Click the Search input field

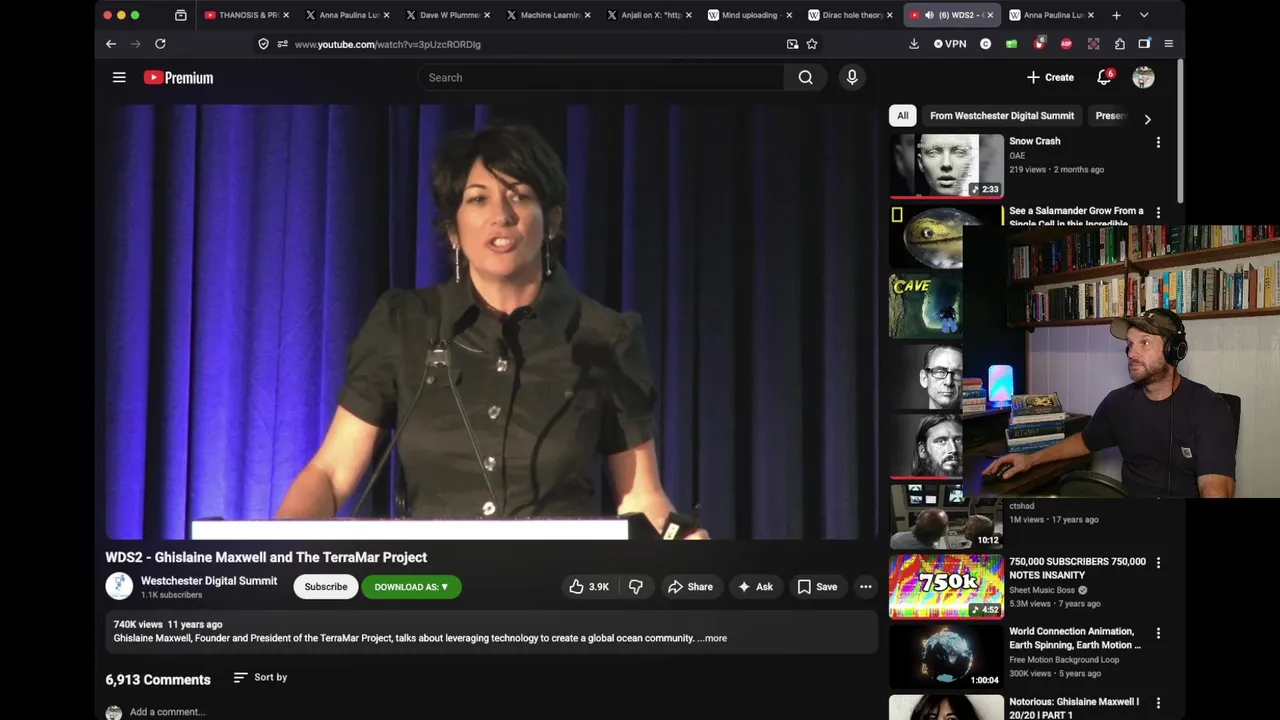603,77
